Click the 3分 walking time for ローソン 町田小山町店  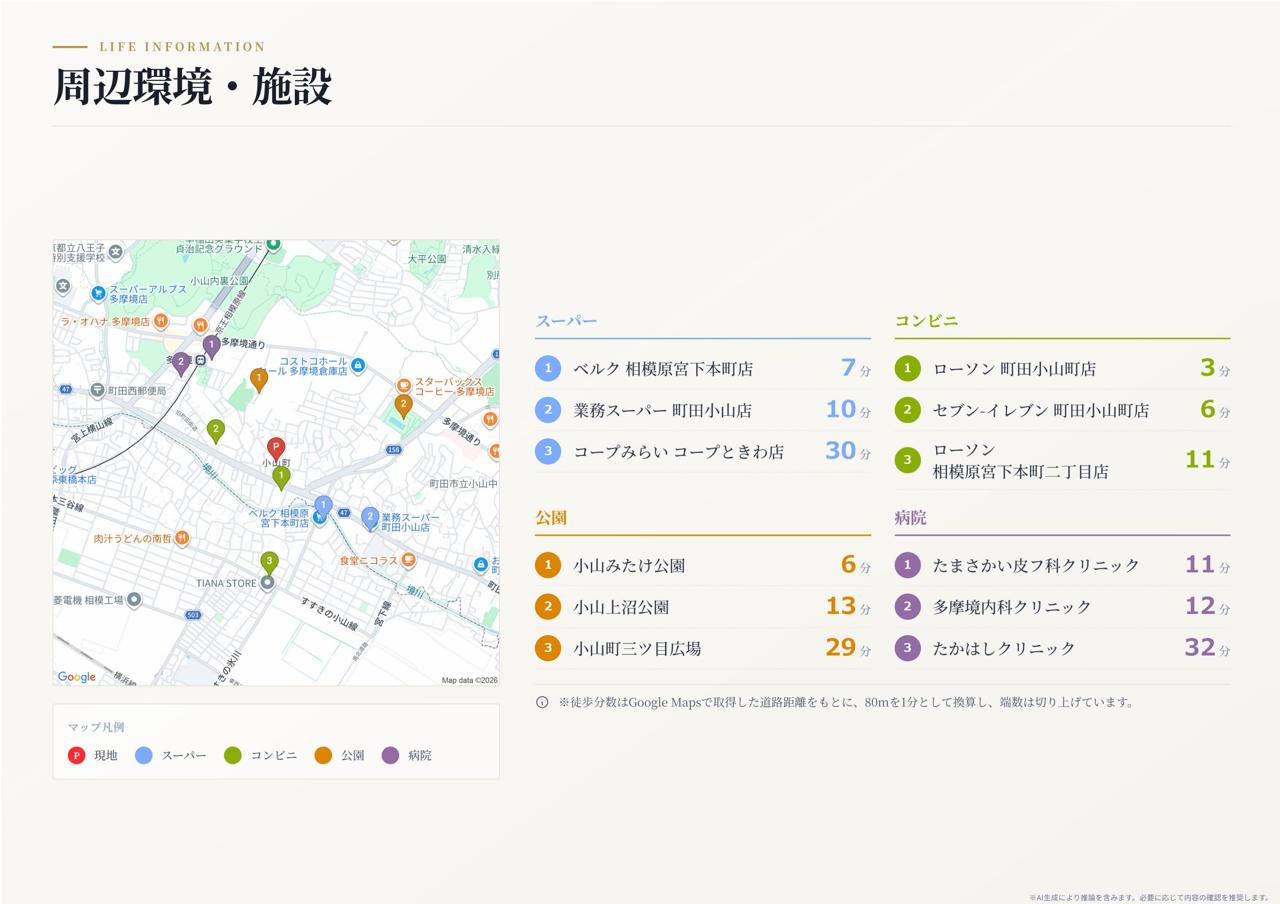tap(1215, 368)
